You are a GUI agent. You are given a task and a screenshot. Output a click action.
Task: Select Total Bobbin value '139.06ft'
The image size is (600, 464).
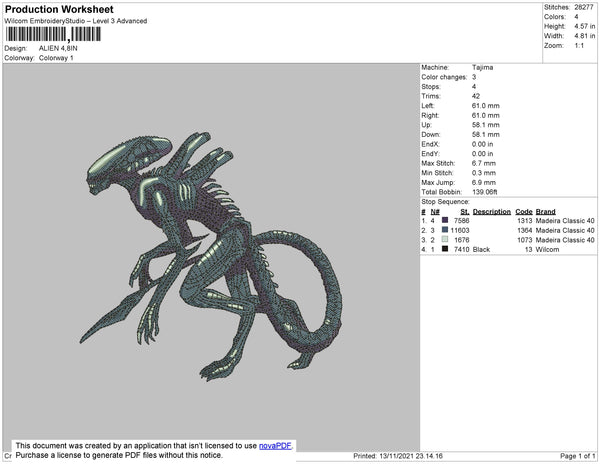click(x=484, y=192)
